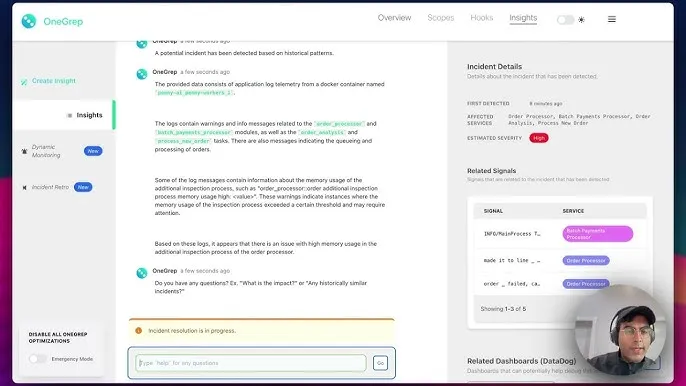Click the SIGNAL column header
This screenshot has height=386, width=686.
pos(493,211)
